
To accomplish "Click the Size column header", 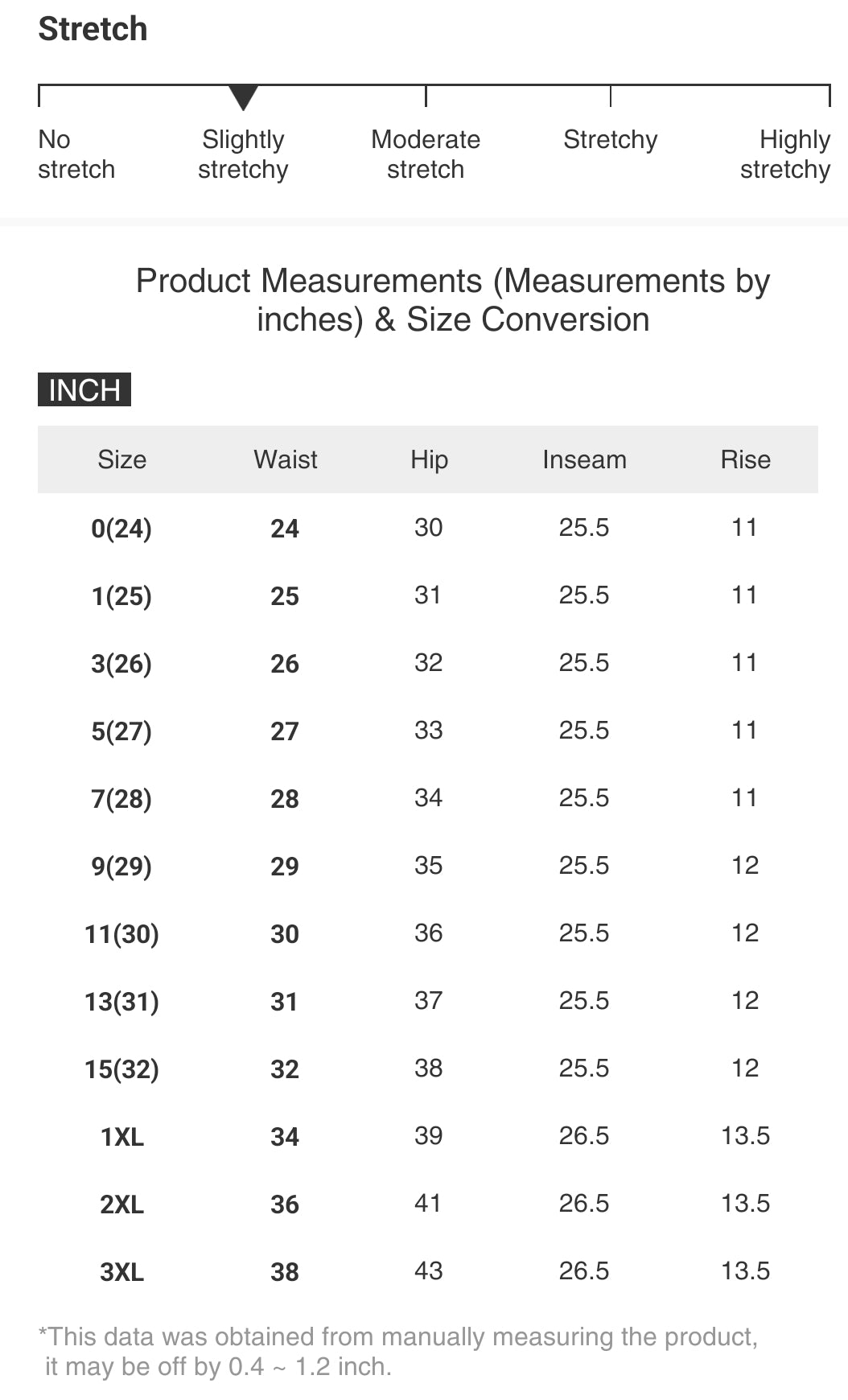I will [122, 459].
